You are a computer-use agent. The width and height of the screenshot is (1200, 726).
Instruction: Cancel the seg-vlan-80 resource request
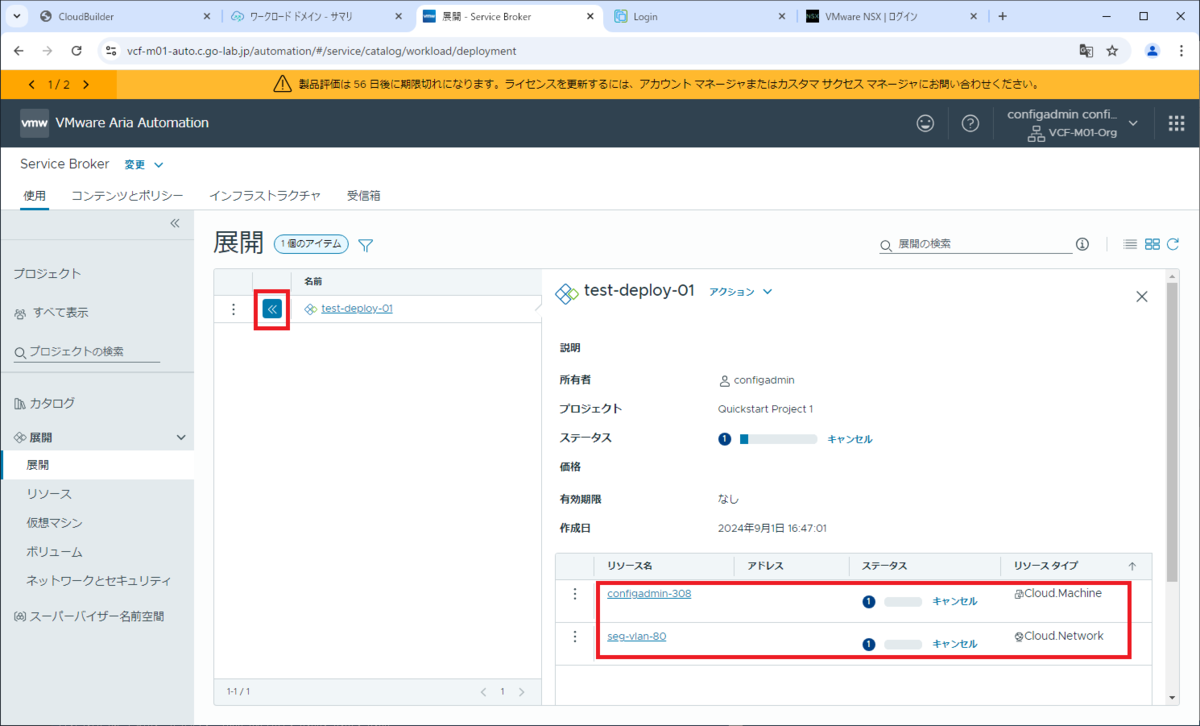click(954, 644)
